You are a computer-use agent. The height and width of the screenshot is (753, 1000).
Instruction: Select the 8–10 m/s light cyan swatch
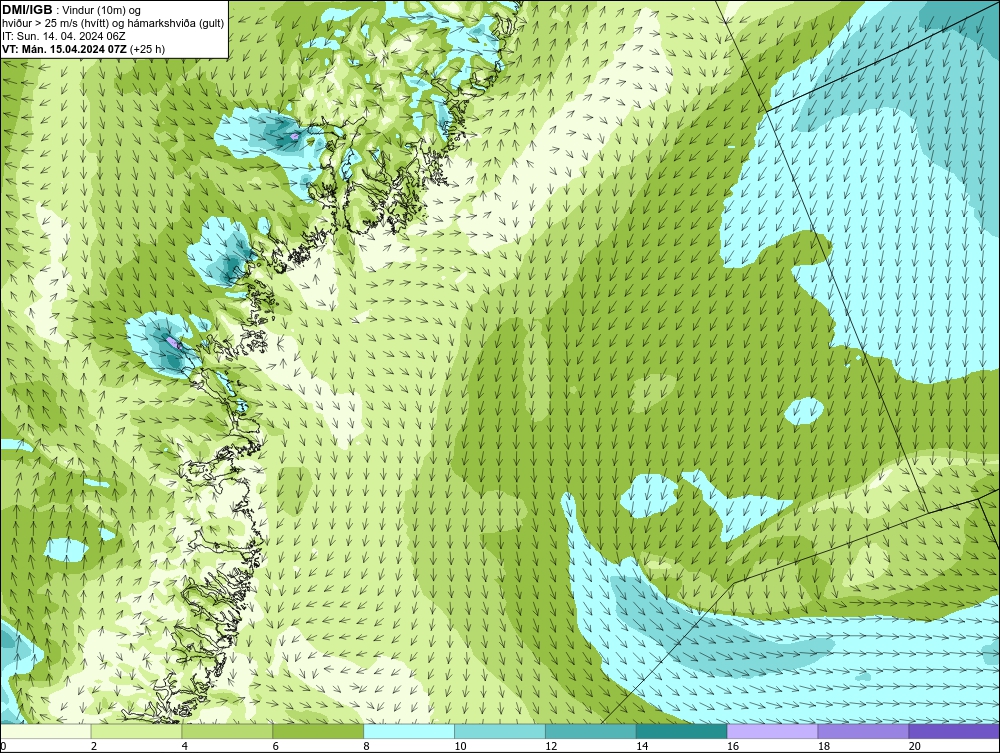[x=409, y=731]
